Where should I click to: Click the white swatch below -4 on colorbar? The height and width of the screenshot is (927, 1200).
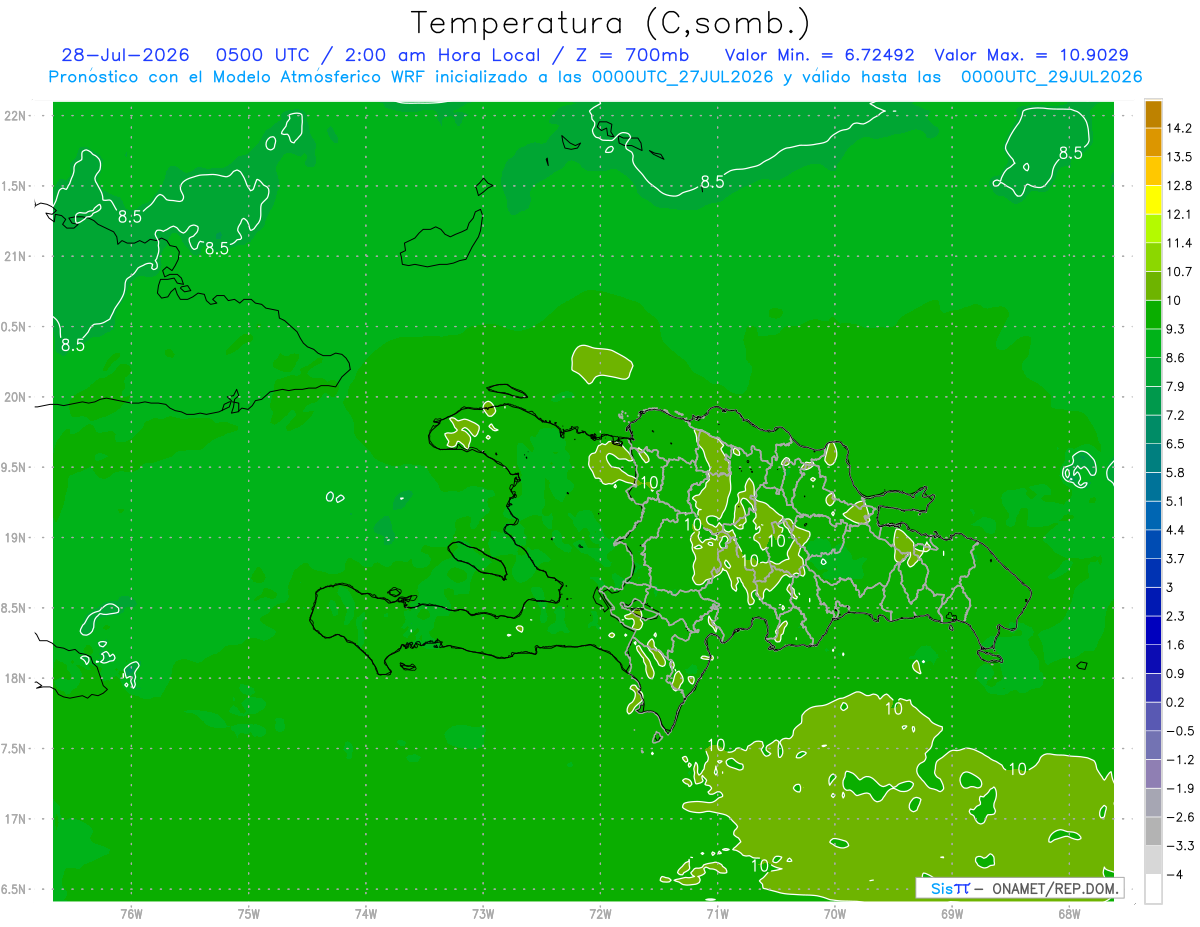click(1153, 889)
